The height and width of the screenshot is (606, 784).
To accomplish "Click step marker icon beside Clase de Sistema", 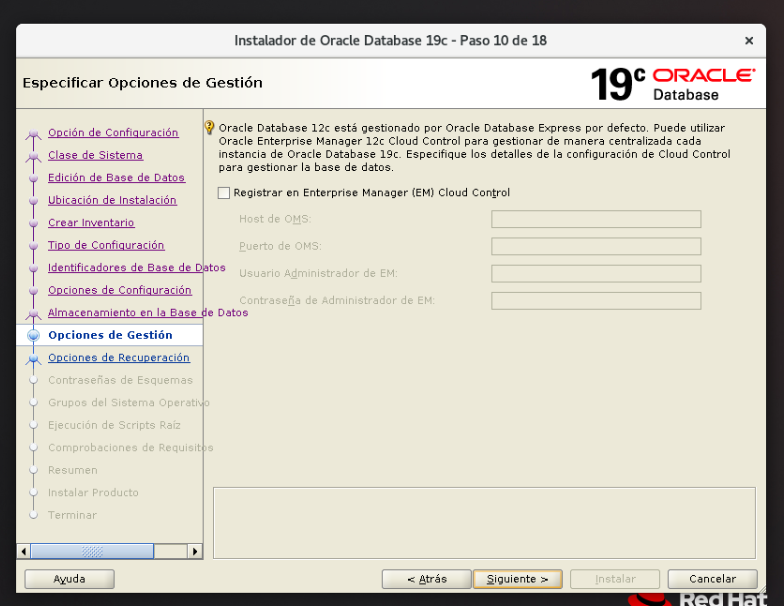I will tap(34, 156).
